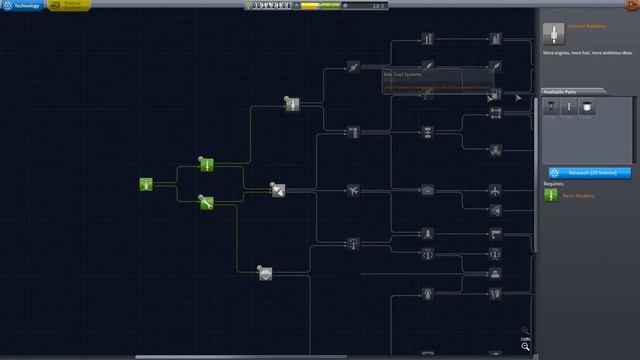640x360 pixels.
Task: Select the Advanced Landing leg node
Action: [x=496, y=233]
